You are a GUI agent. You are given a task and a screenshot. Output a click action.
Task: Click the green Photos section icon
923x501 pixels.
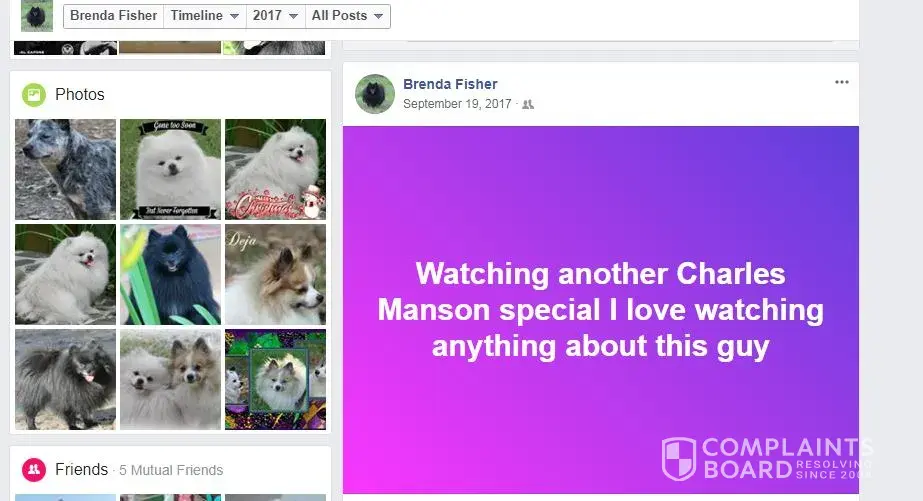(34, 95)
